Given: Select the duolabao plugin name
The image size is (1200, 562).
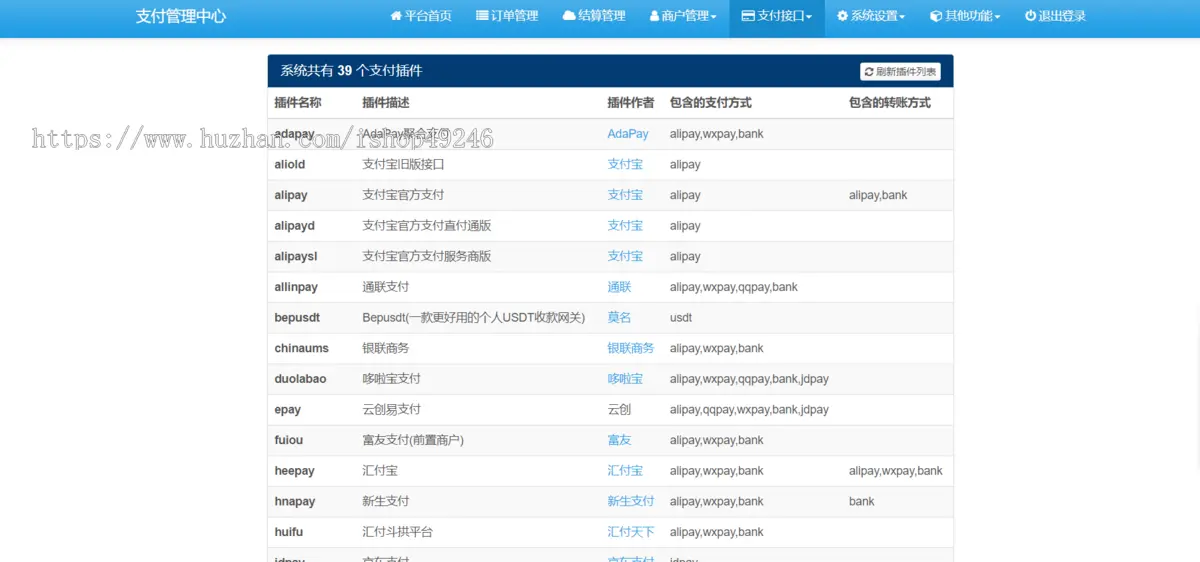Looking at the screenshot, I should 300,379.
